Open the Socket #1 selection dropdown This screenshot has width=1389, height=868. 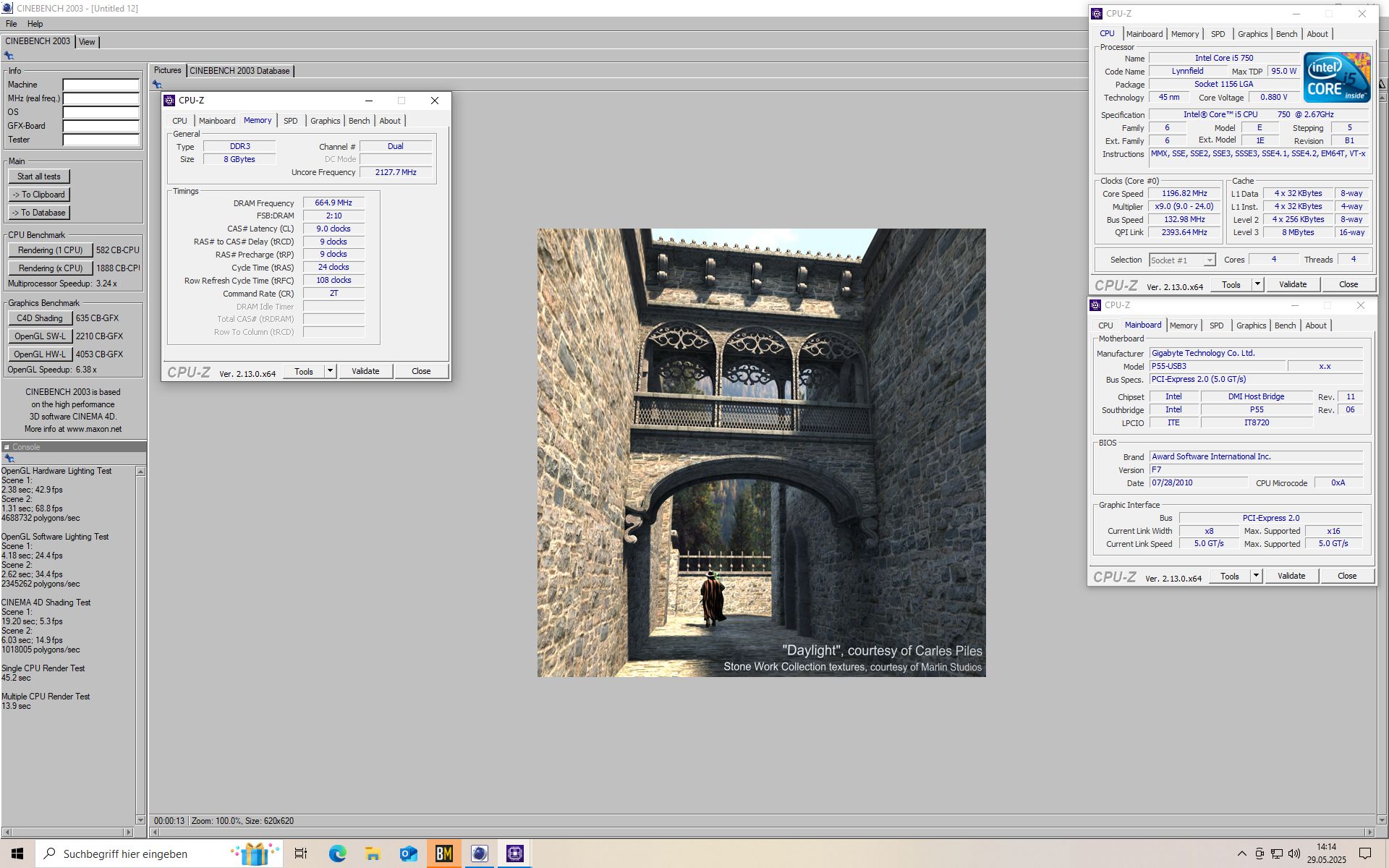[1182, 260]
